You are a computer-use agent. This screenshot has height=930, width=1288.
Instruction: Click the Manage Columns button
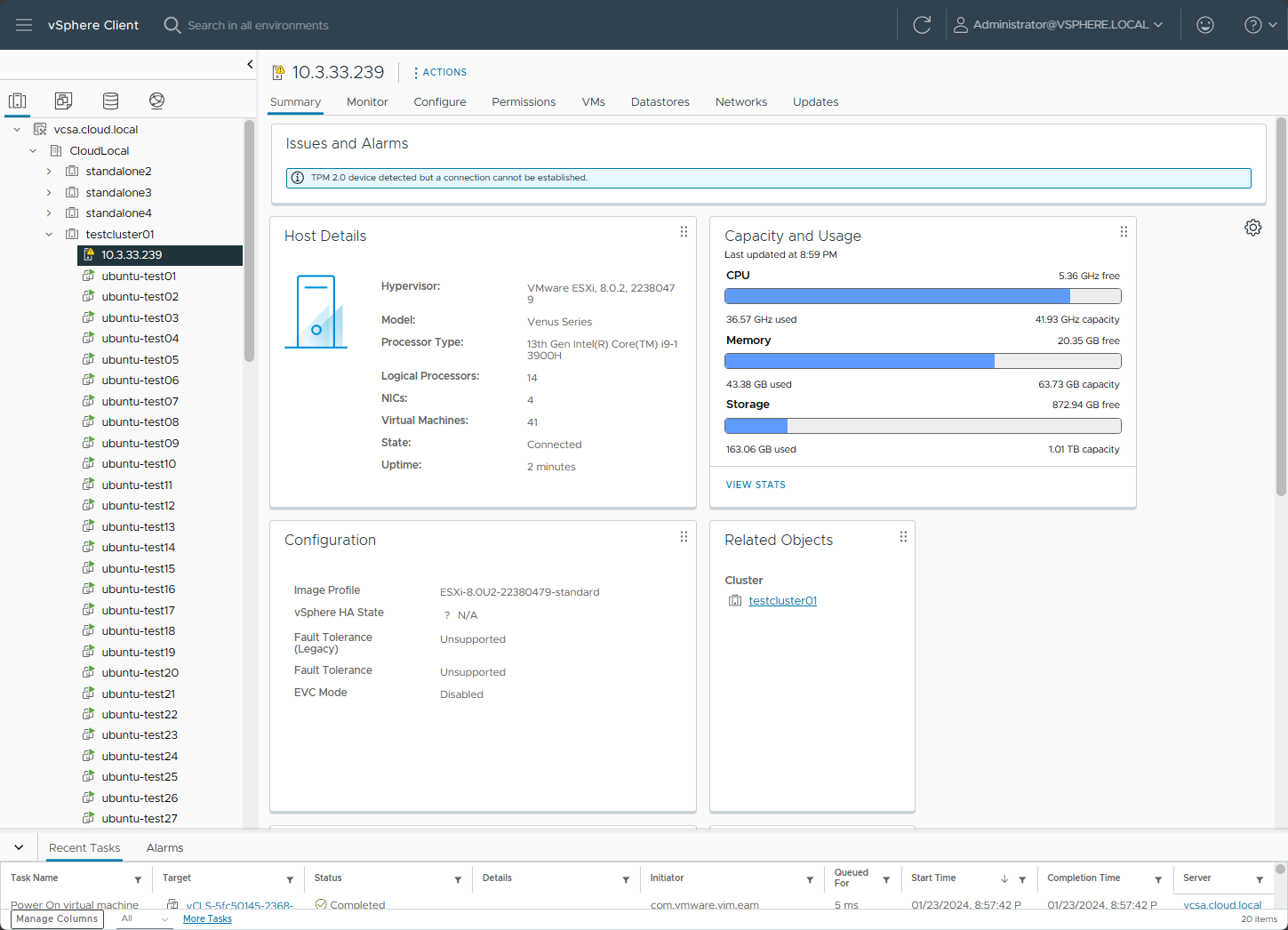57,918
